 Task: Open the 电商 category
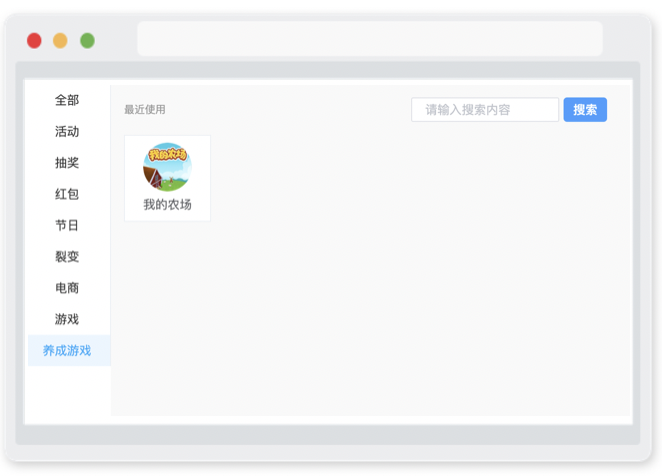pyautogui.click(x=67, y=288)
